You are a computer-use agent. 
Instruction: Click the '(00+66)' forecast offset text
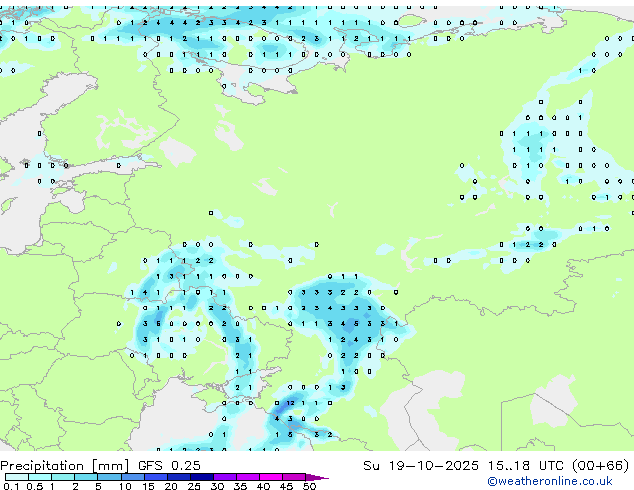(x=601, y=466)
